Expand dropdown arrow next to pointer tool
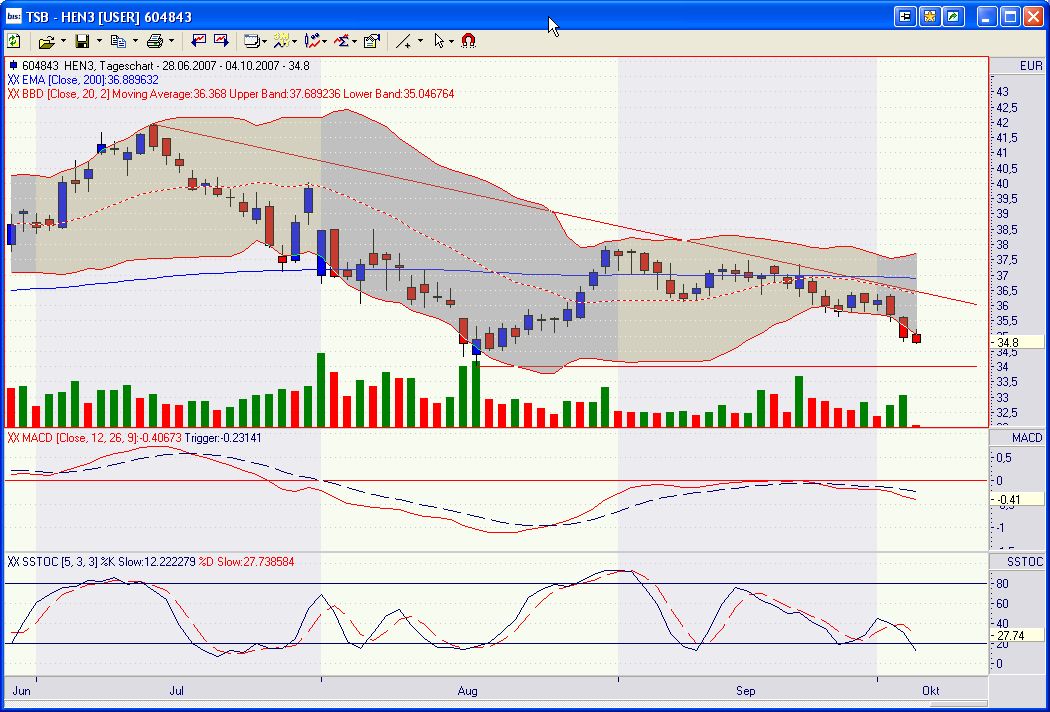Screen dimensions: 1050x712 451,42
